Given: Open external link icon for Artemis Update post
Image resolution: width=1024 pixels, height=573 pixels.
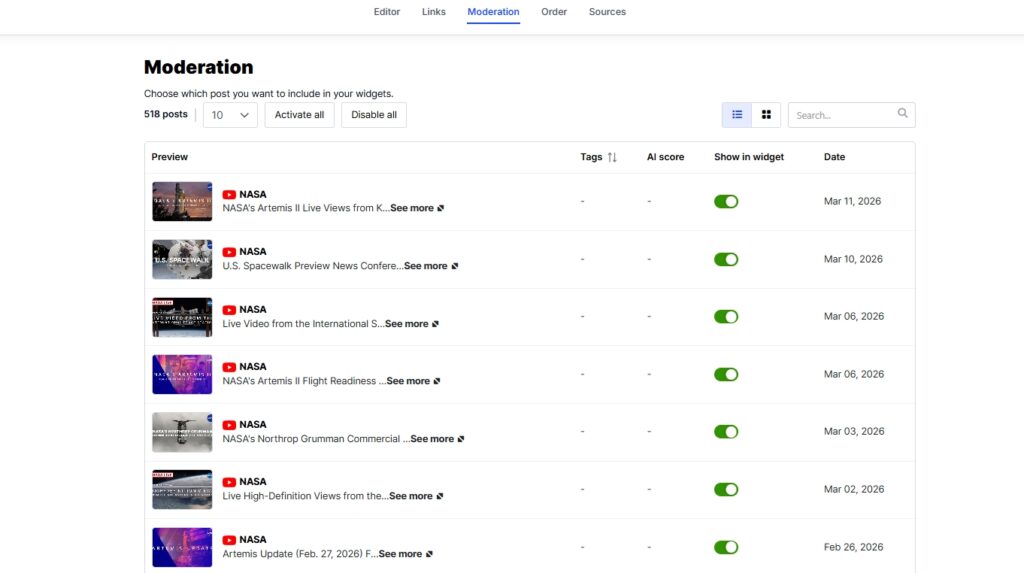Looking at the screenshot, I should pos(429,554).
